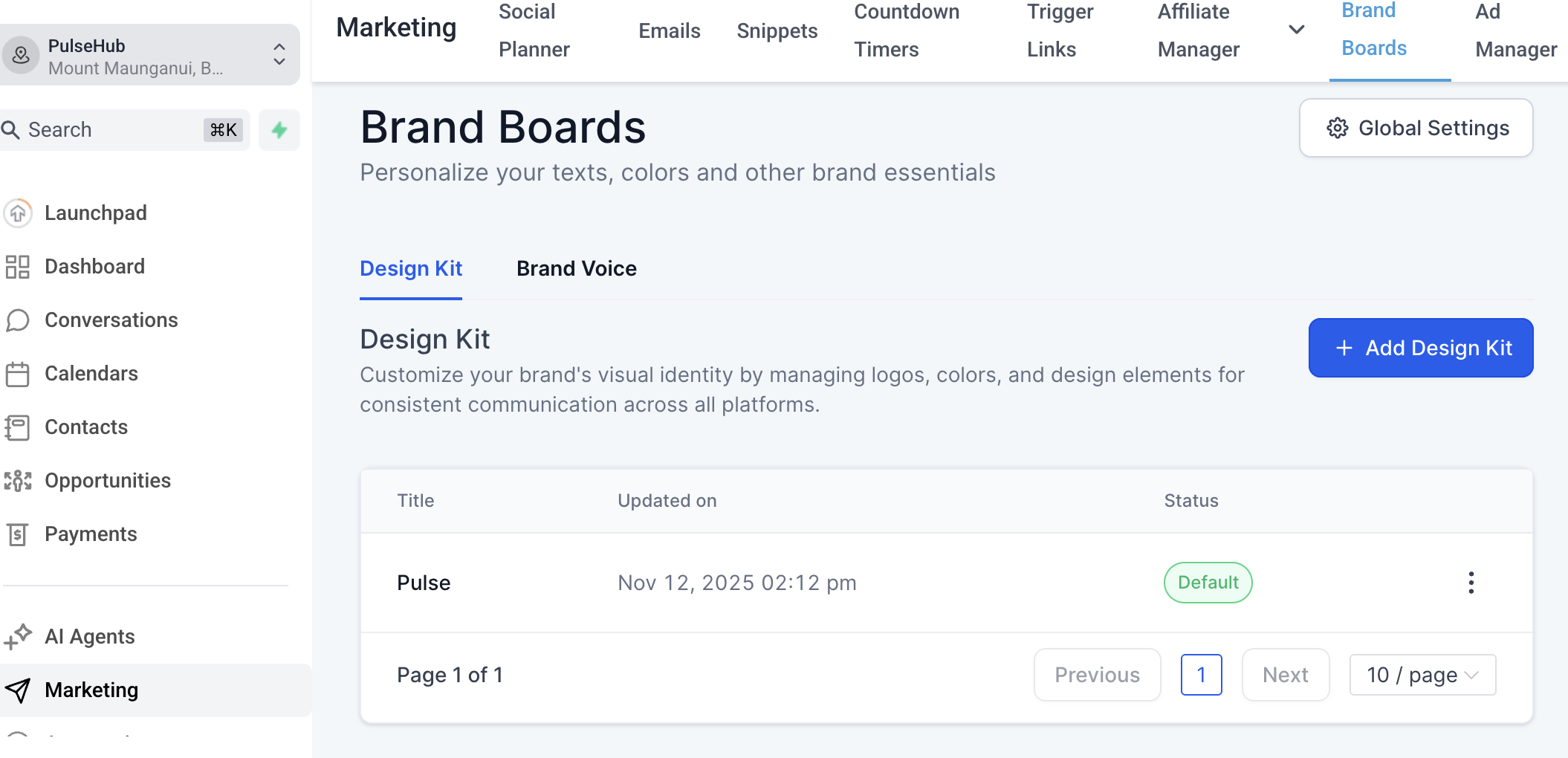Open Snippets in the Marketing nav
This screenshot has width=1568, height=758.
[777, 30]
